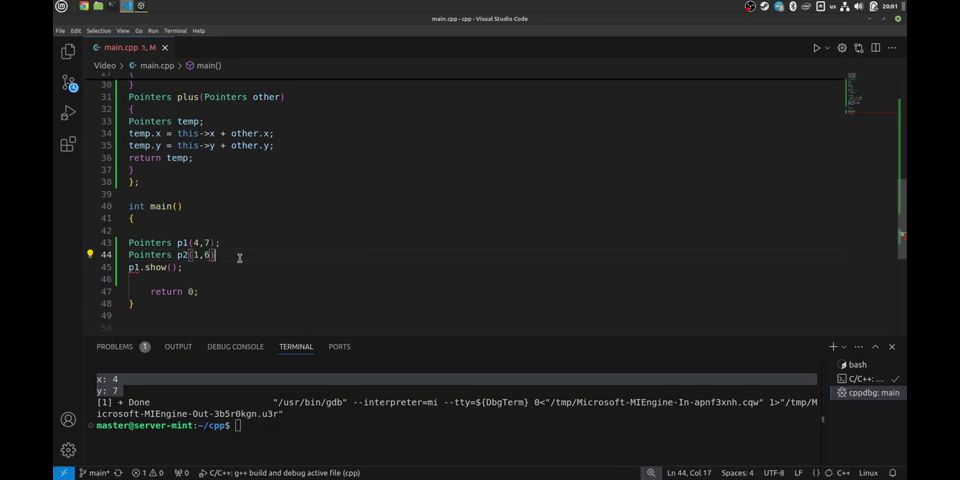Screen dimensions: 960x480
Task: Click the main* git branch indicator
Action: [94, 473]
